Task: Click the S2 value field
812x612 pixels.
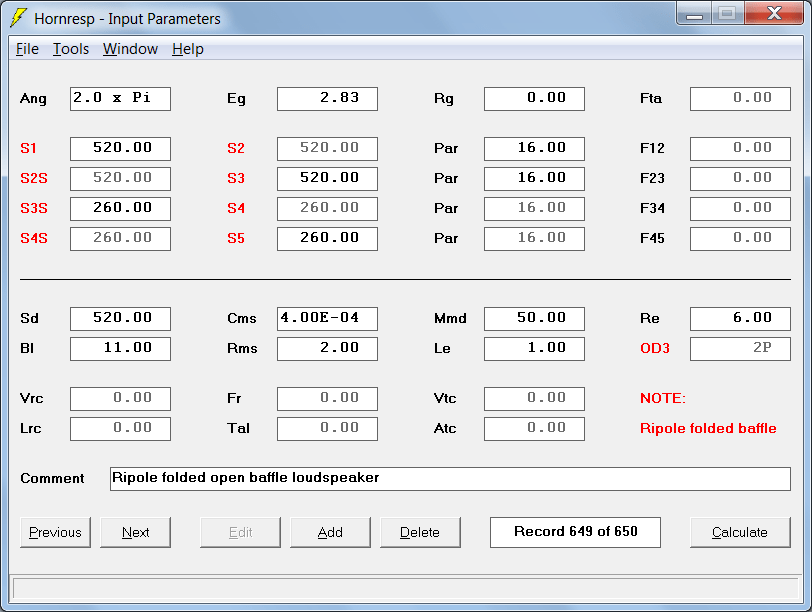Action: pyautogui.click(x=327, y=149)
